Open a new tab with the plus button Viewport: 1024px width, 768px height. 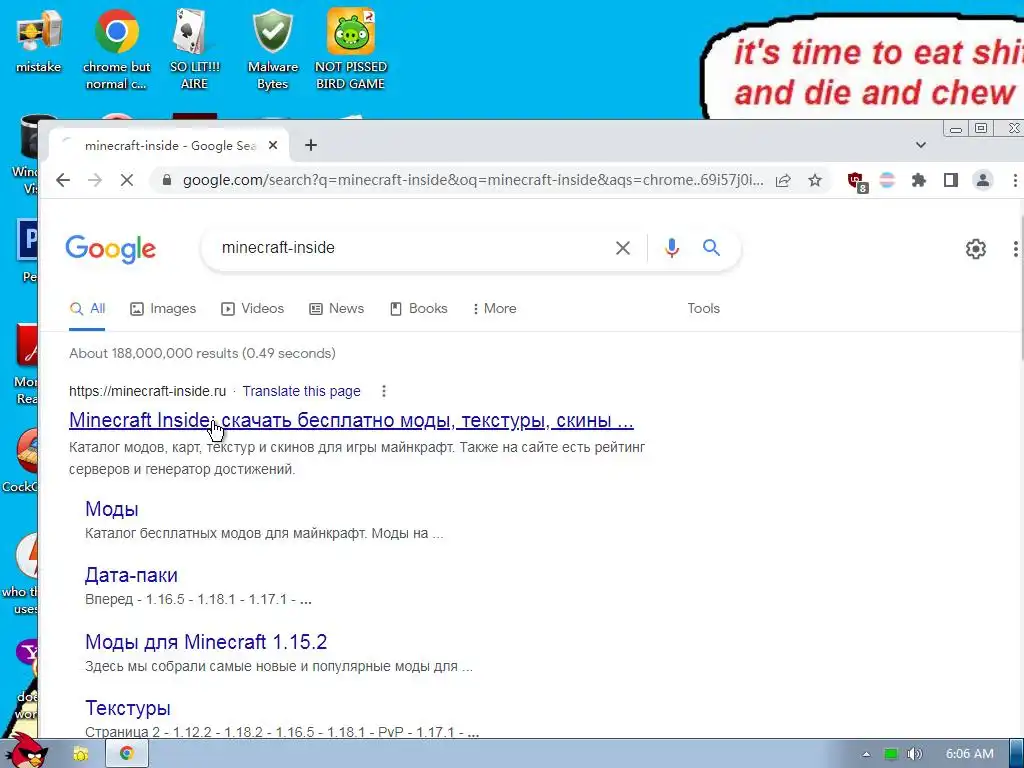pyautogui.click(x=311, y=145)
